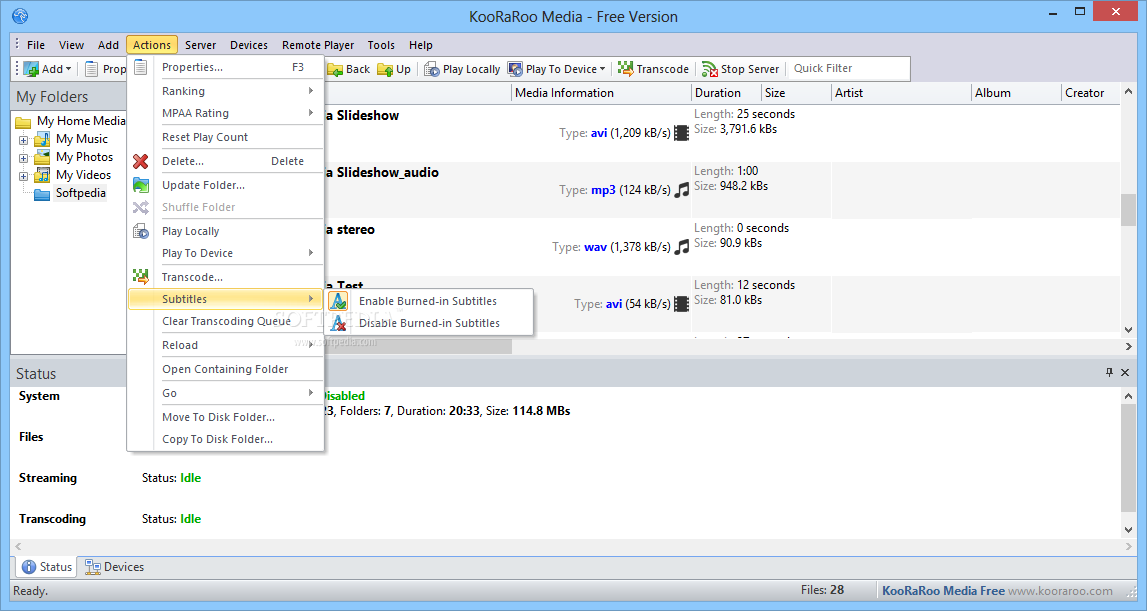Click the Transcode checkered icon in menu
This screenshot has width=1147, height=611.
coord(140,277)
